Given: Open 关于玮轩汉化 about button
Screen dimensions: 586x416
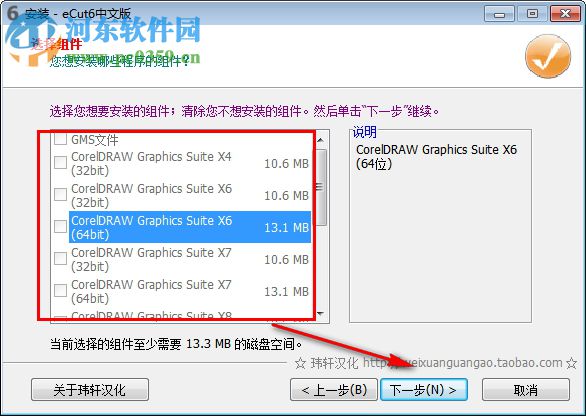Looking at the screenshot, I should [x=90, y=390].
